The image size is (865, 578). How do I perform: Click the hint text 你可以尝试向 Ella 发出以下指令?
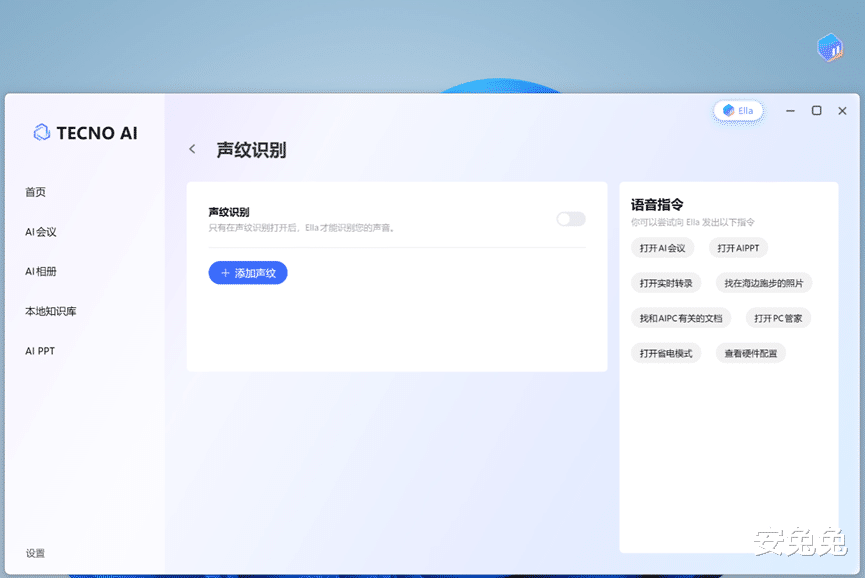pyautogui.click(x=692, y=222)
